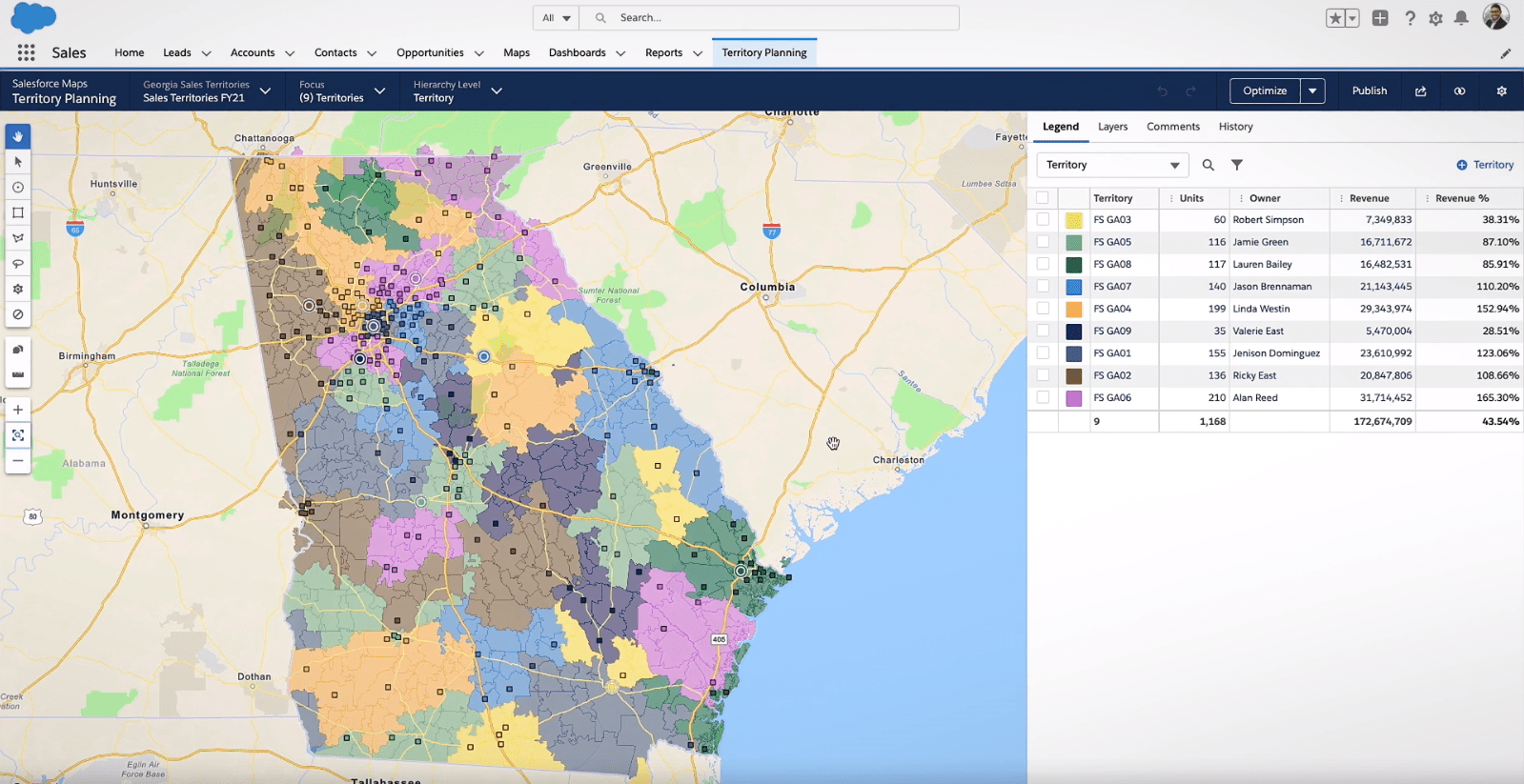Open the user profile avatar
This screenshot has width=1524, height=784.
coord(1495,16)
